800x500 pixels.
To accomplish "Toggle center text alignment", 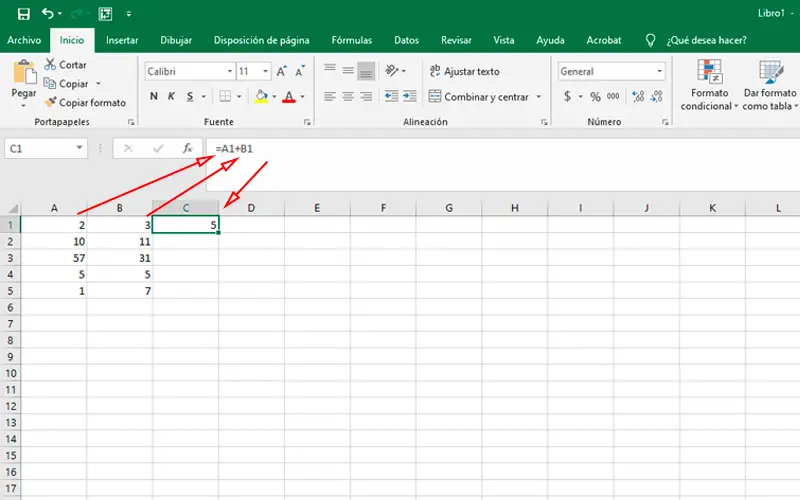I will tap(348, 96).
